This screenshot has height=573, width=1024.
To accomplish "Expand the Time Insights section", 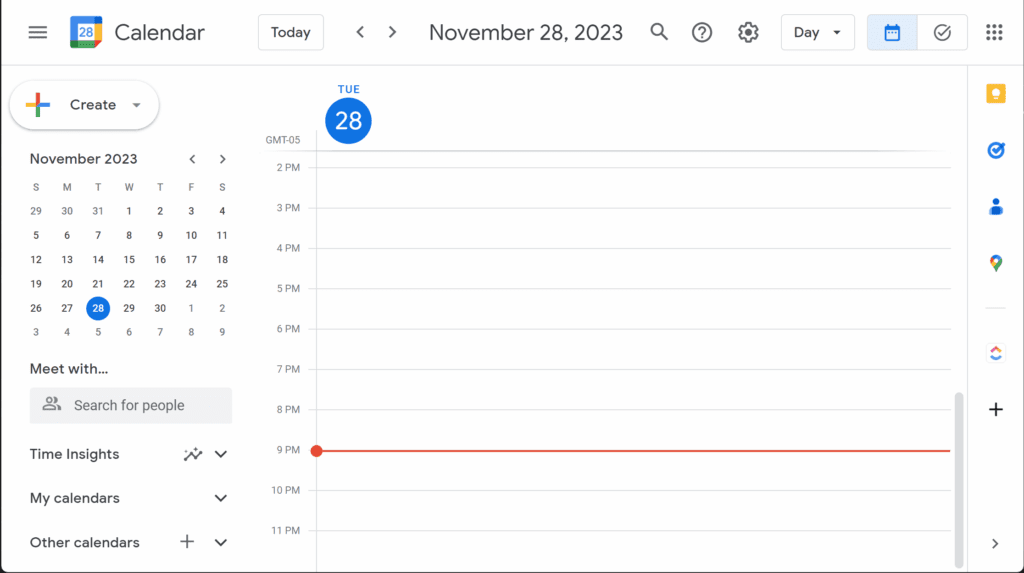I will [221, 454].
